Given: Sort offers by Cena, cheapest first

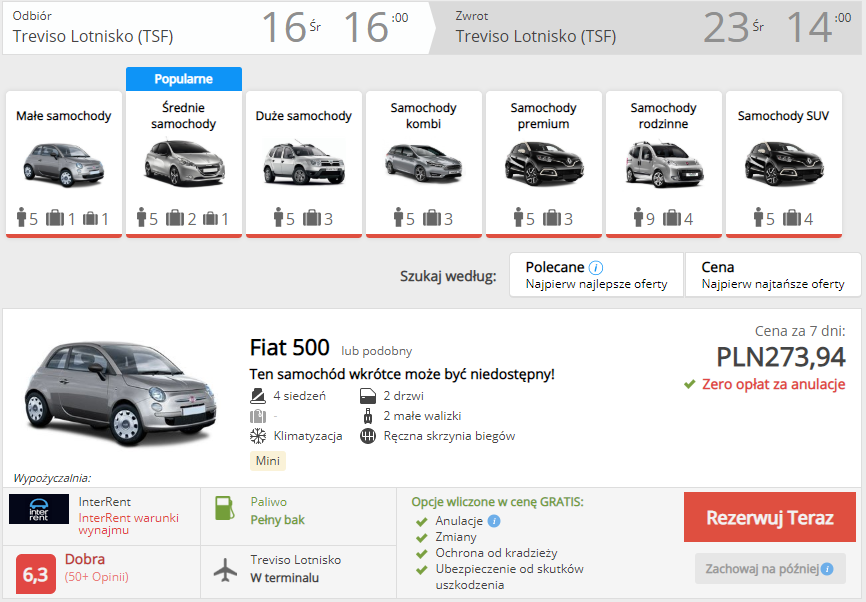Looking at the screenshot, I should (x=773, y=275).
